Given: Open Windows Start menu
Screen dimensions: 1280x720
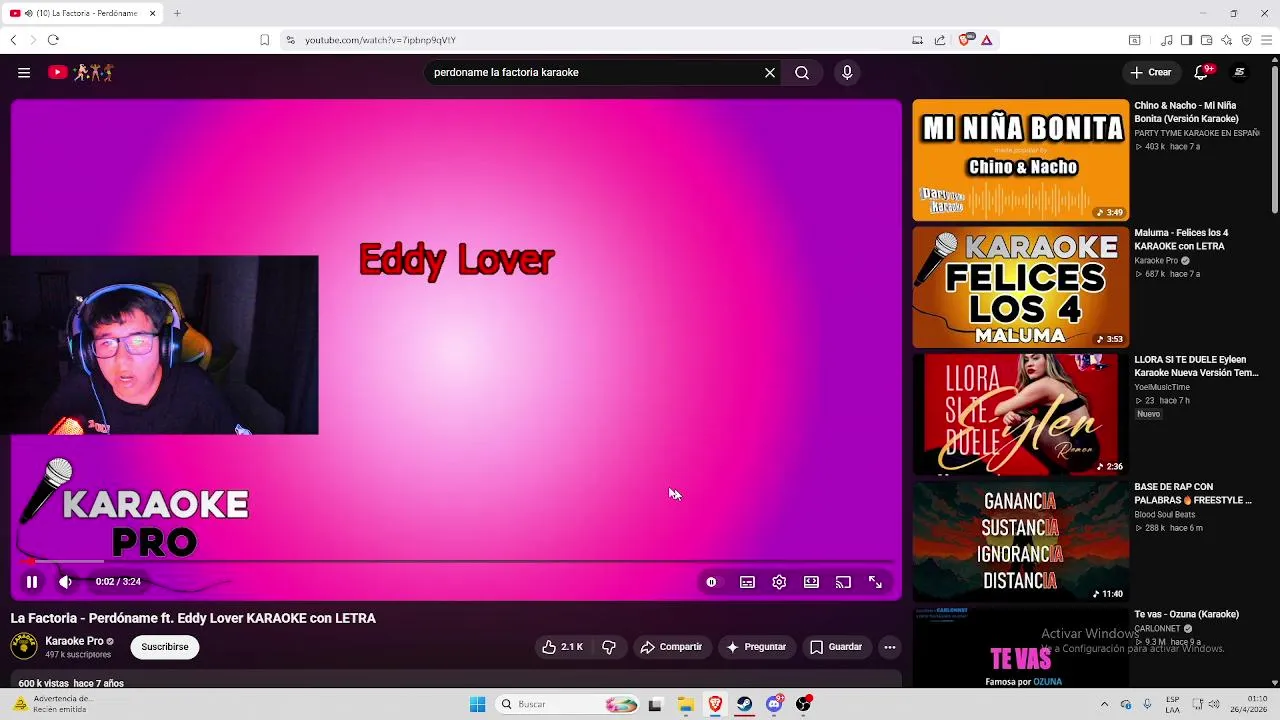Looking at the screenshot, I should pyautogui.click(x=477, y=704).
